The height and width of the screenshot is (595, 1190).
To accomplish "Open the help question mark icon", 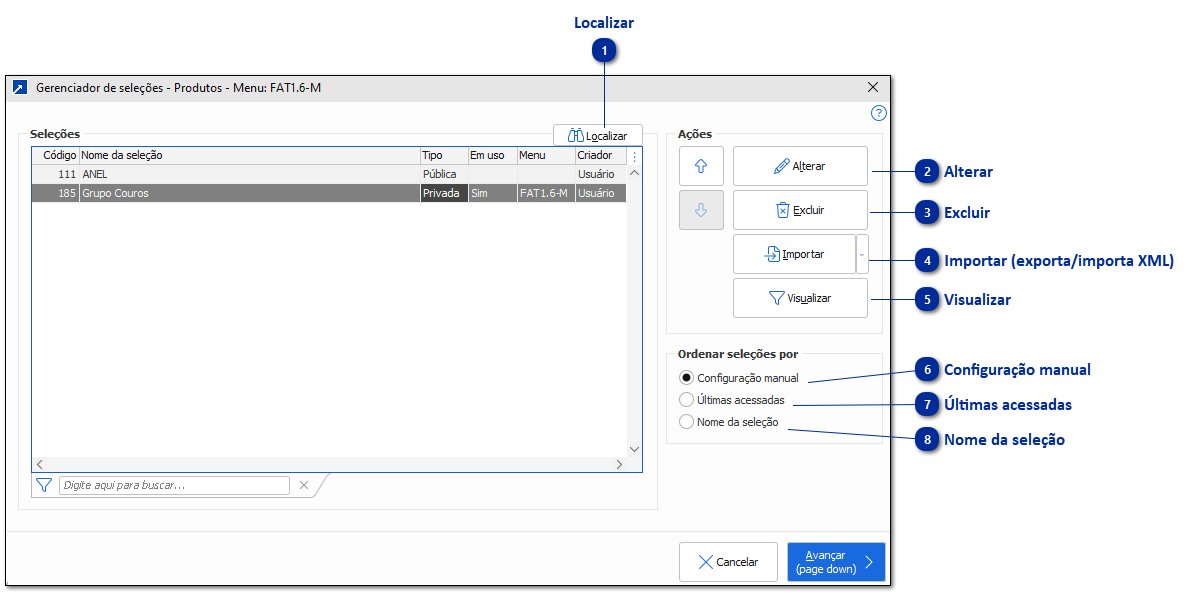I will pyautogui.click(x=878, y=114).
